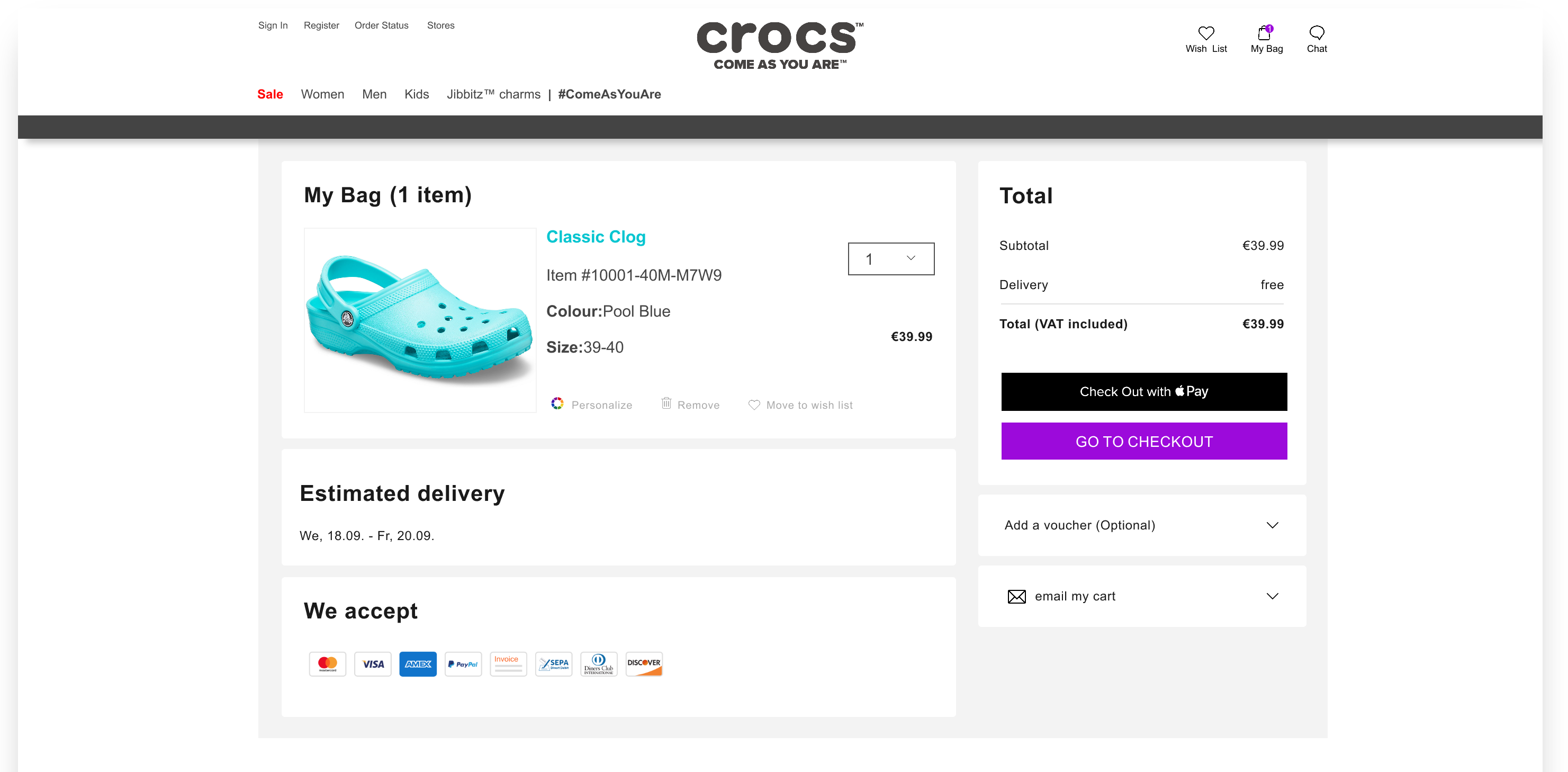Expand the Add a voucher dropdown
This screenshot has height=772, width=1568.
click(x=1143, y=525)
